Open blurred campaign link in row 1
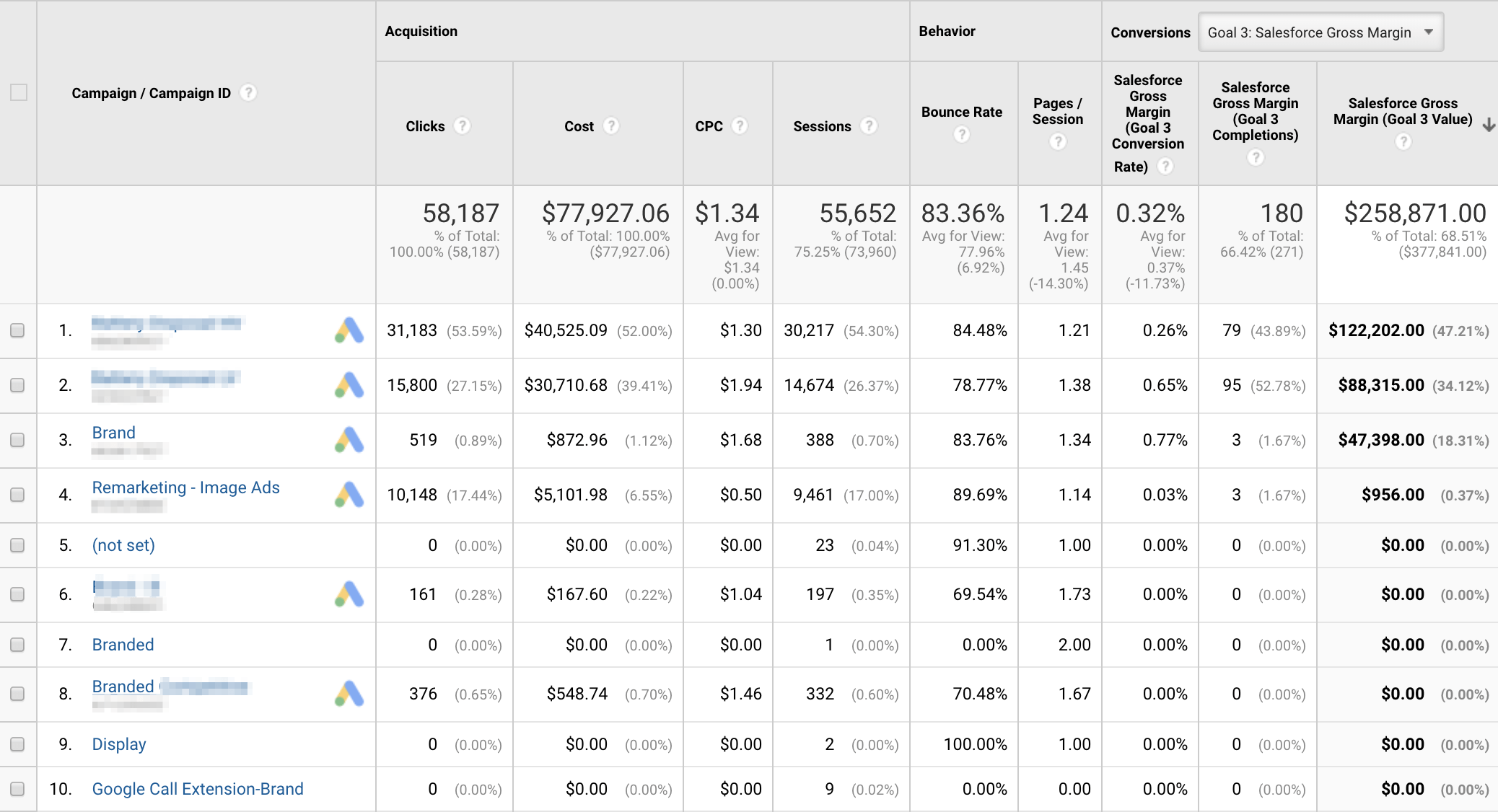This screenshot has height=812, width=1498. [167, 323]
